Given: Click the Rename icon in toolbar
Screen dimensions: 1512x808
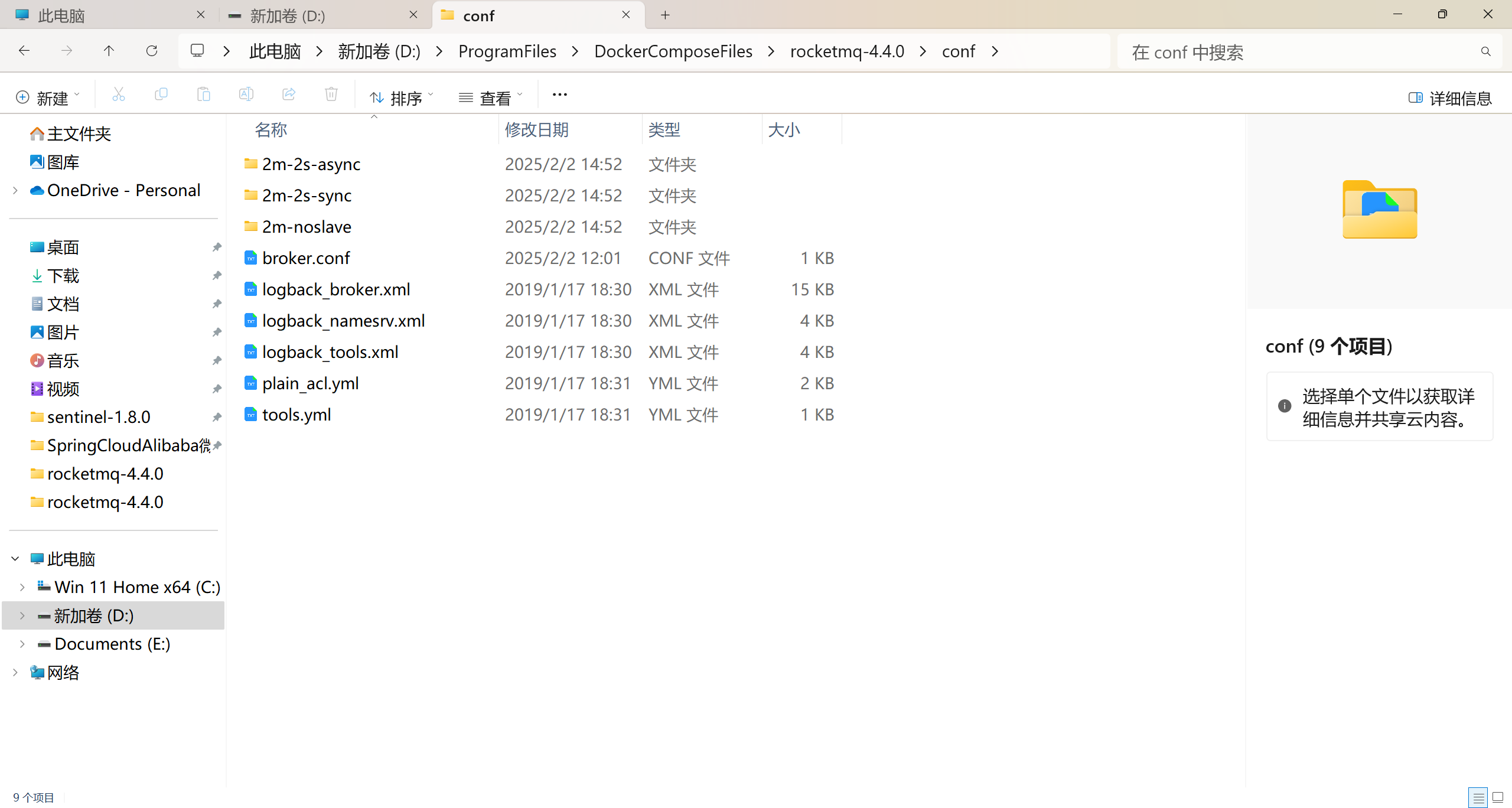Looking at the screenshot, I should (246, 95).
